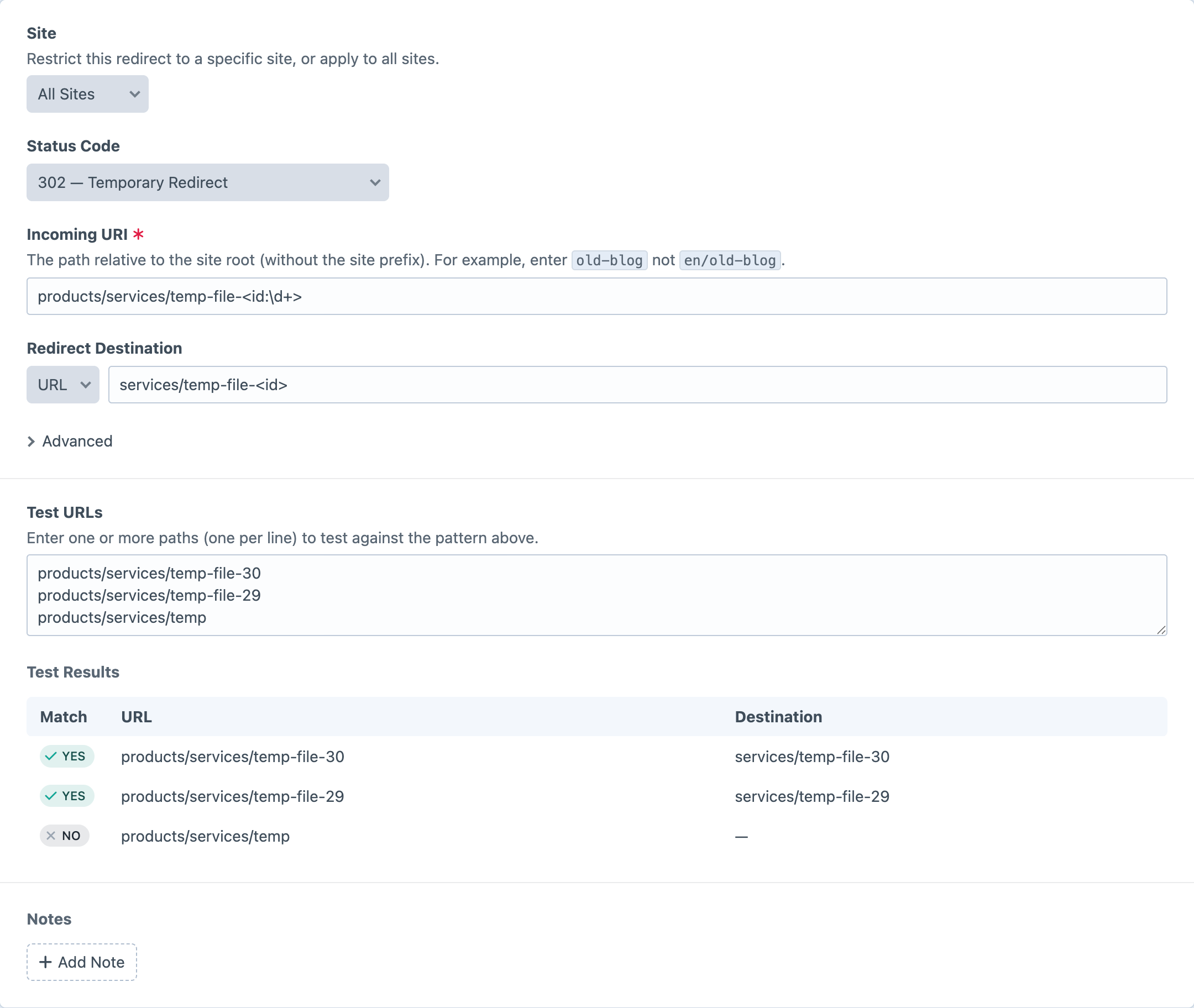Expand the Advanced section

pos(70,441)
